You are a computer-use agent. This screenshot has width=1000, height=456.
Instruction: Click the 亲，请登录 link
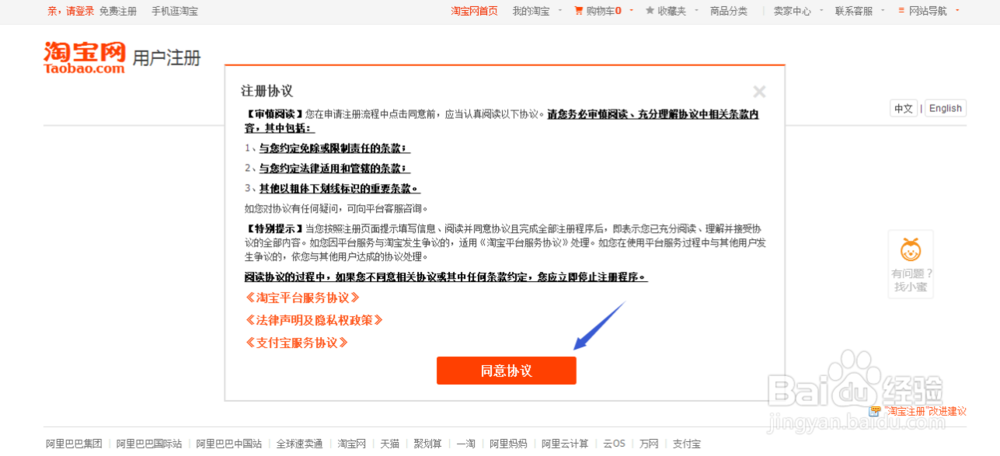(71, 11)
